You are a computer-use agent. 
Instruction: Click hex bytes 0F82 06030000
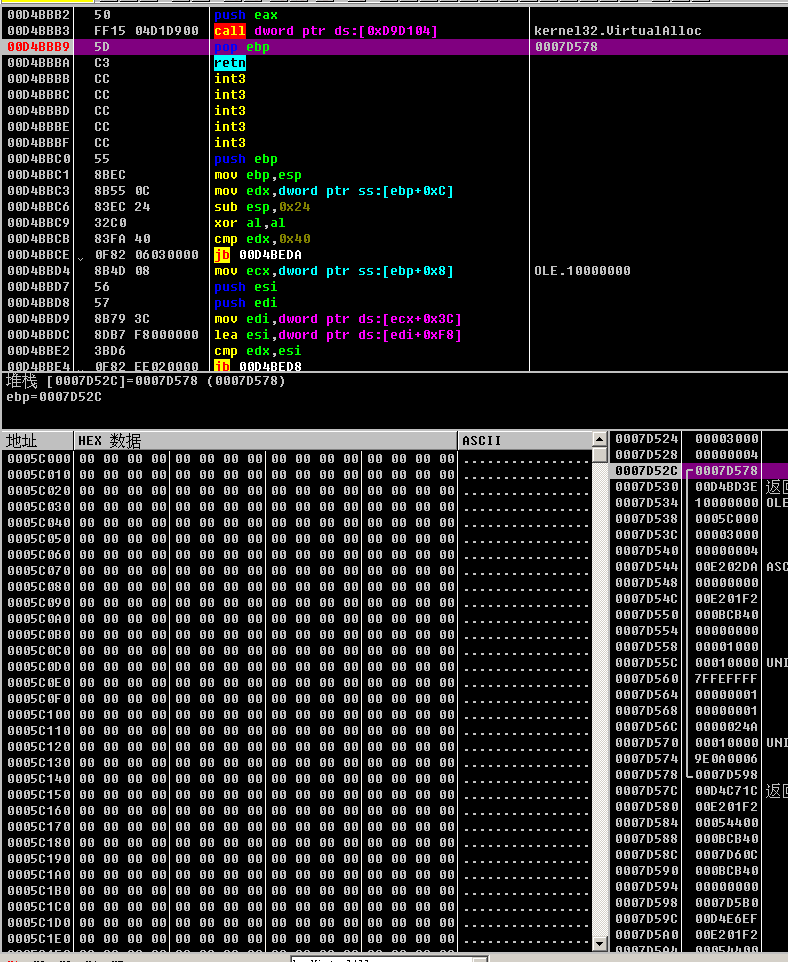click(146, 255)
